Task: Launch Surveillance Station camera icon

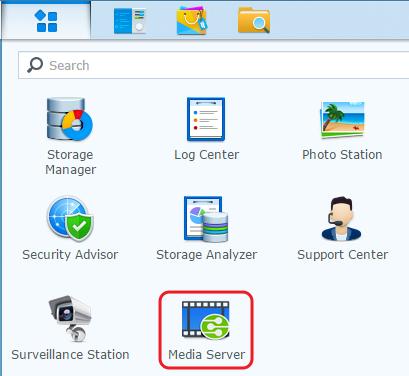Action: click(x=70, y=318)
